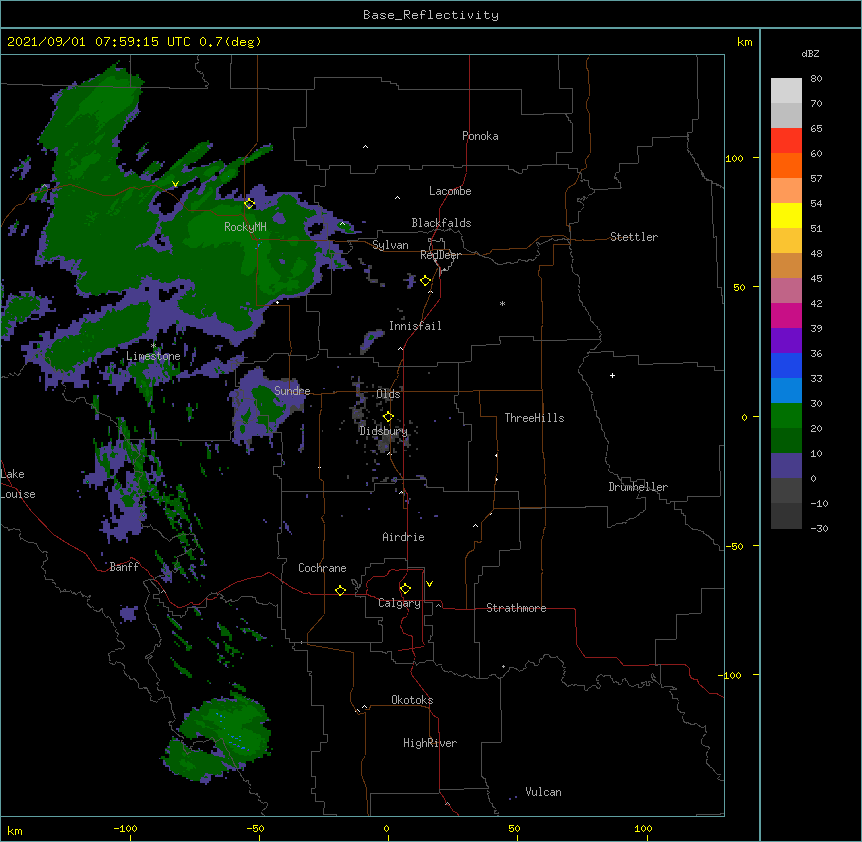Screen dimensions: 862x842
Task: Click the Innisfail label
Action: pyautogui.click(x=415, y=326)
